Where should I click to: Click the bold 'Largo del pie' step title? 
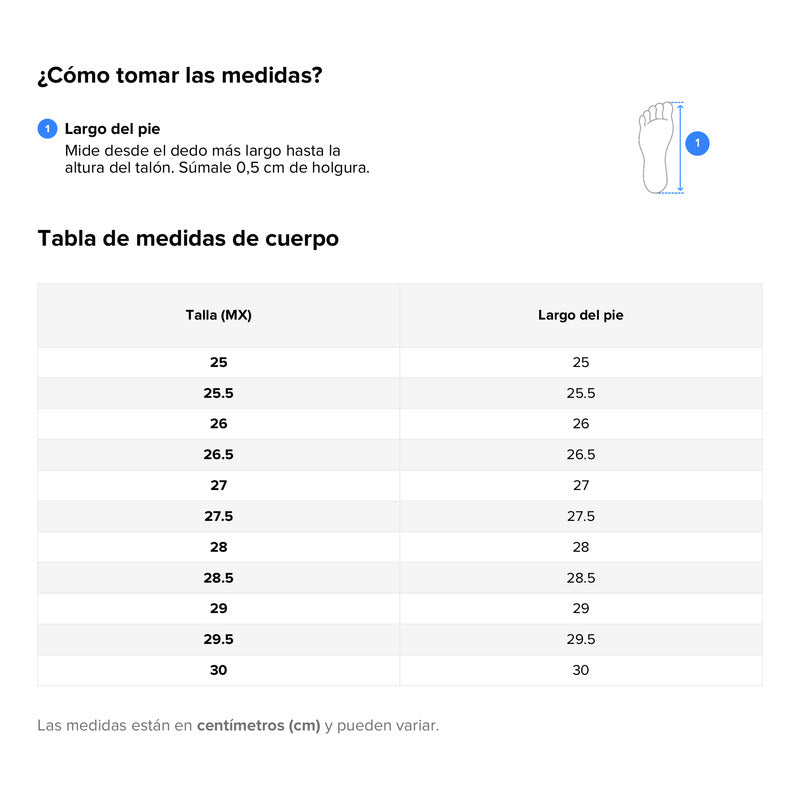point(112,129)
